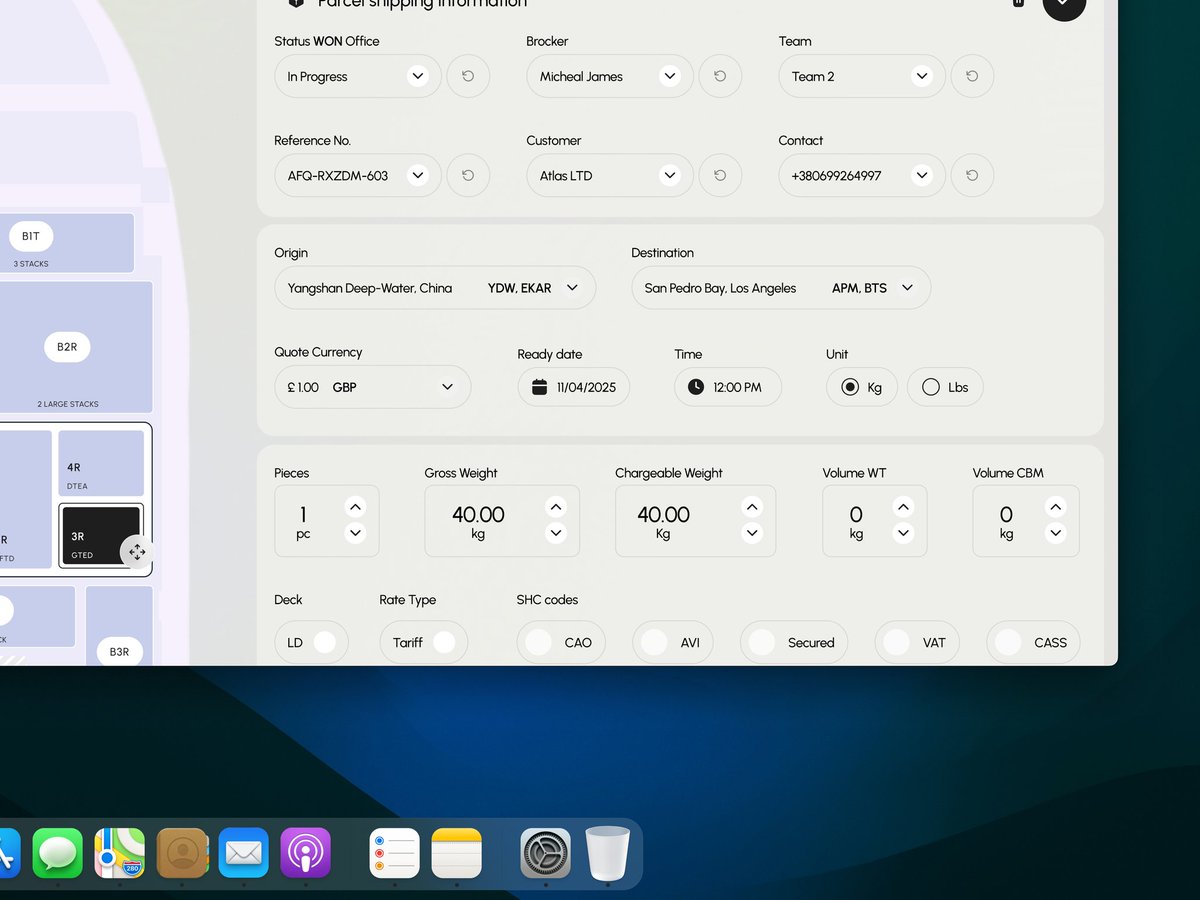
Task: Open Notes from the dock
Action: (x=457, y=853)
